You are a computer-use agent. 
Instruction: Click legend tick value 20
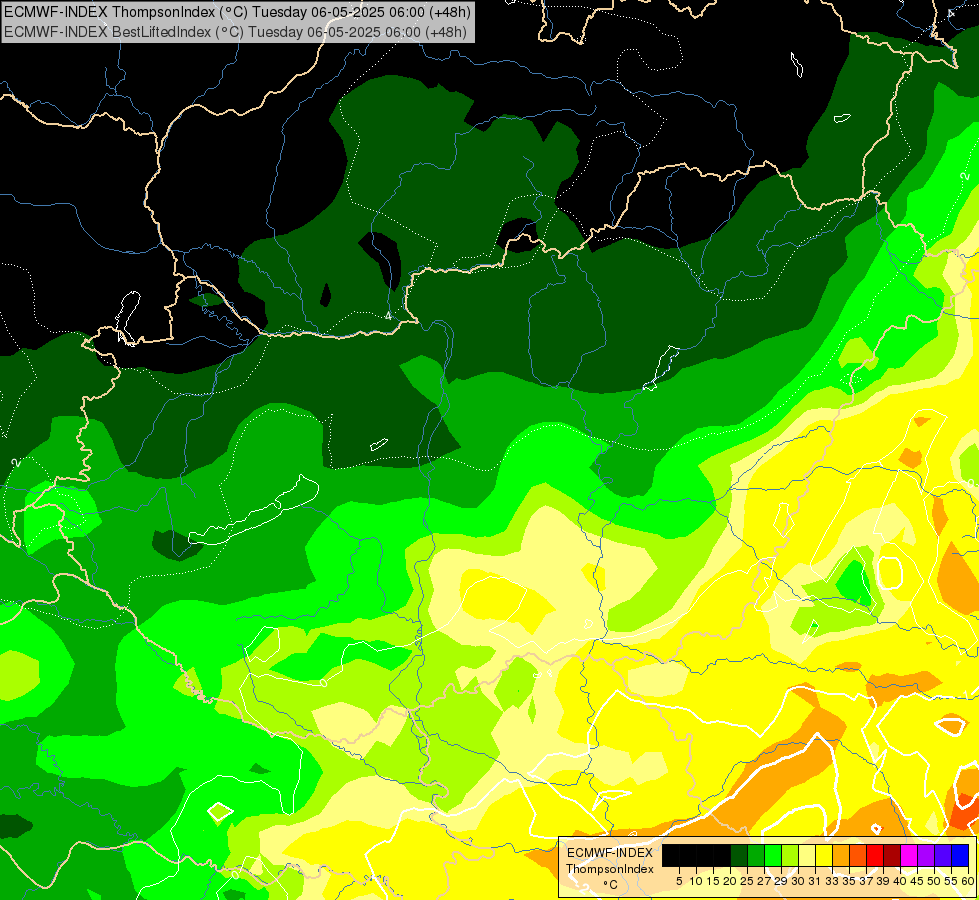730,881
